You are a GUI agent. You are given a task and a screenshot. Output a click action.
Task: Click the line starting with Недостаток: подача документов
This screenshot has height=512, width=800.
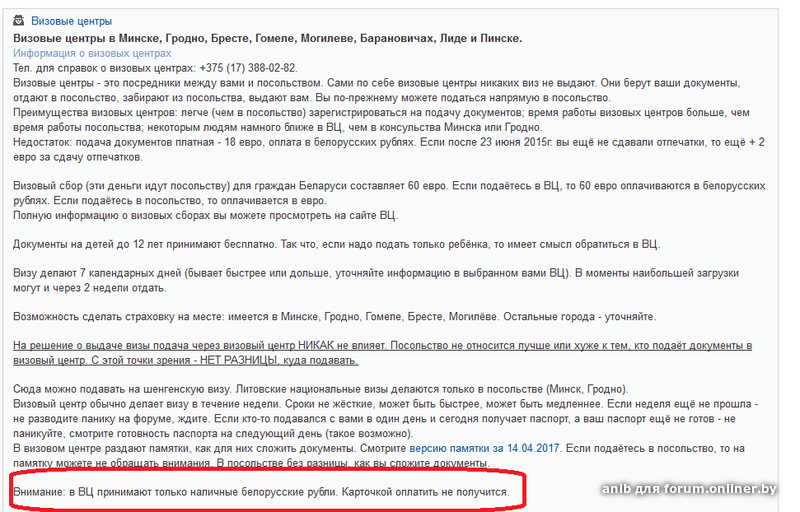pos(389,149)
